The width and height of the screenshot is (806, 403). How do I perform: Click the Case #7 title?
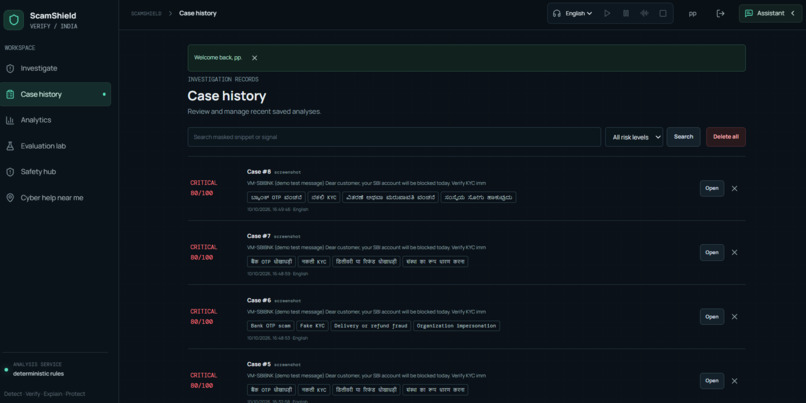point(259,236)
